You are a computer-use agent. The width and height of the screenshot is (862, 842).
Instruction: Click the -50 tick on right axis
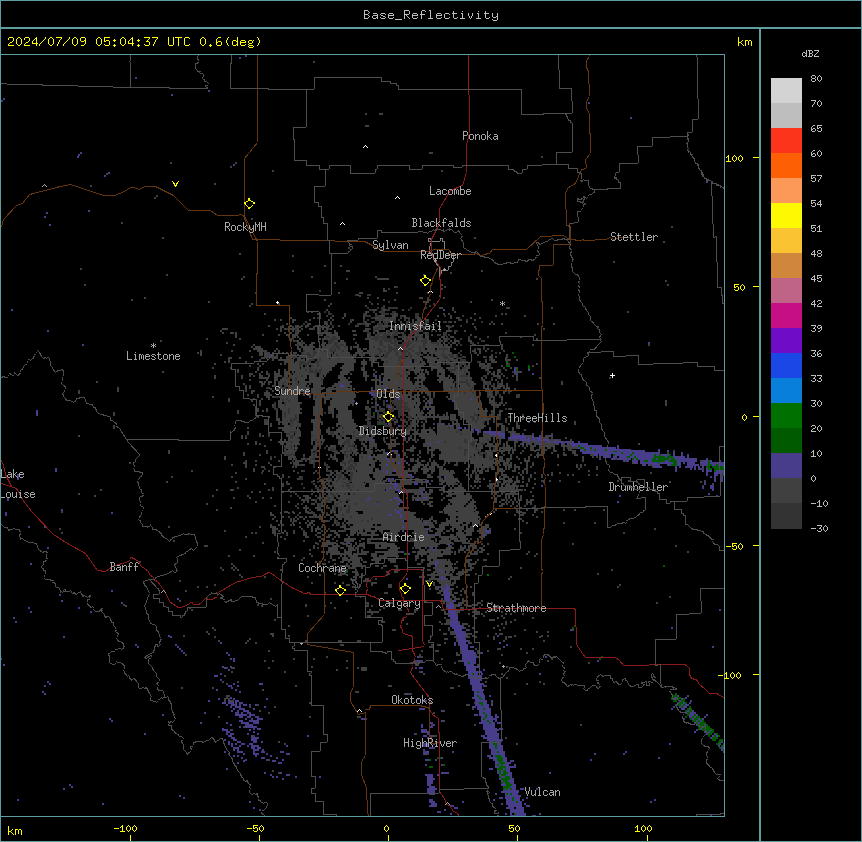pos(734,546)
